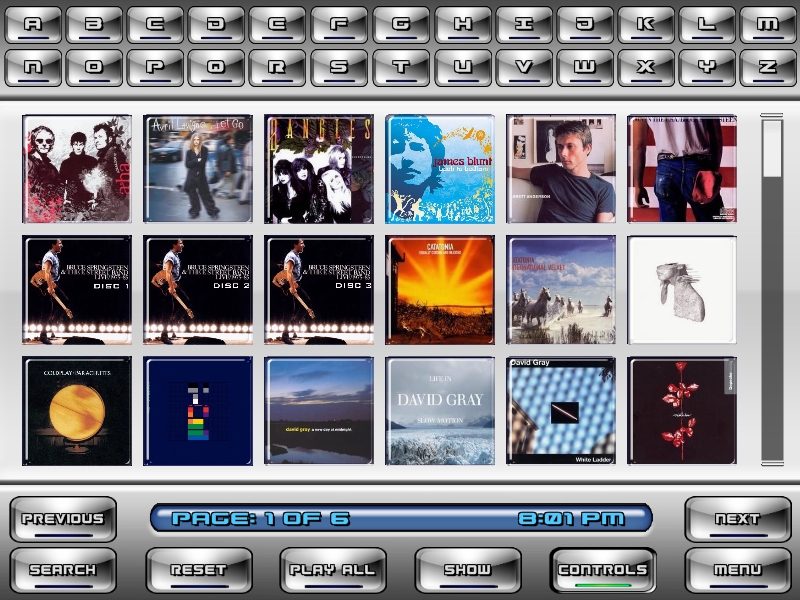Jump to letter R albums

(278, 67)
